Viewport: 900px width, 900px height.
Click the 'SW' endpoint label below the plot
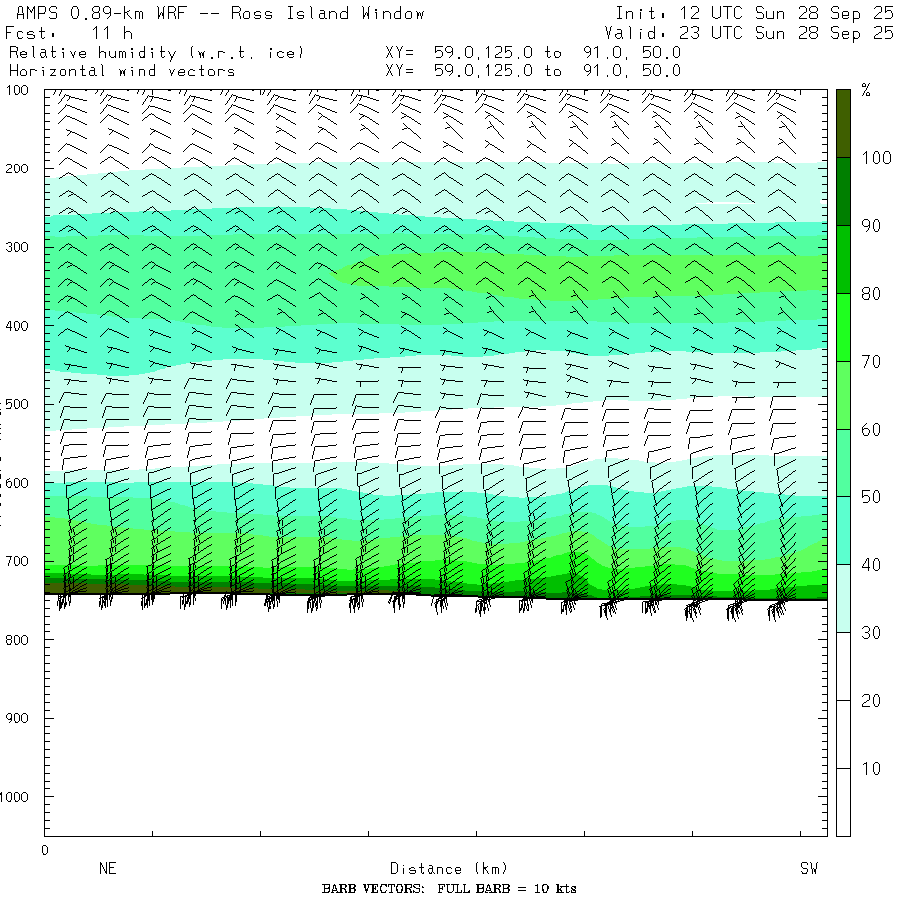tap(809, 868)
